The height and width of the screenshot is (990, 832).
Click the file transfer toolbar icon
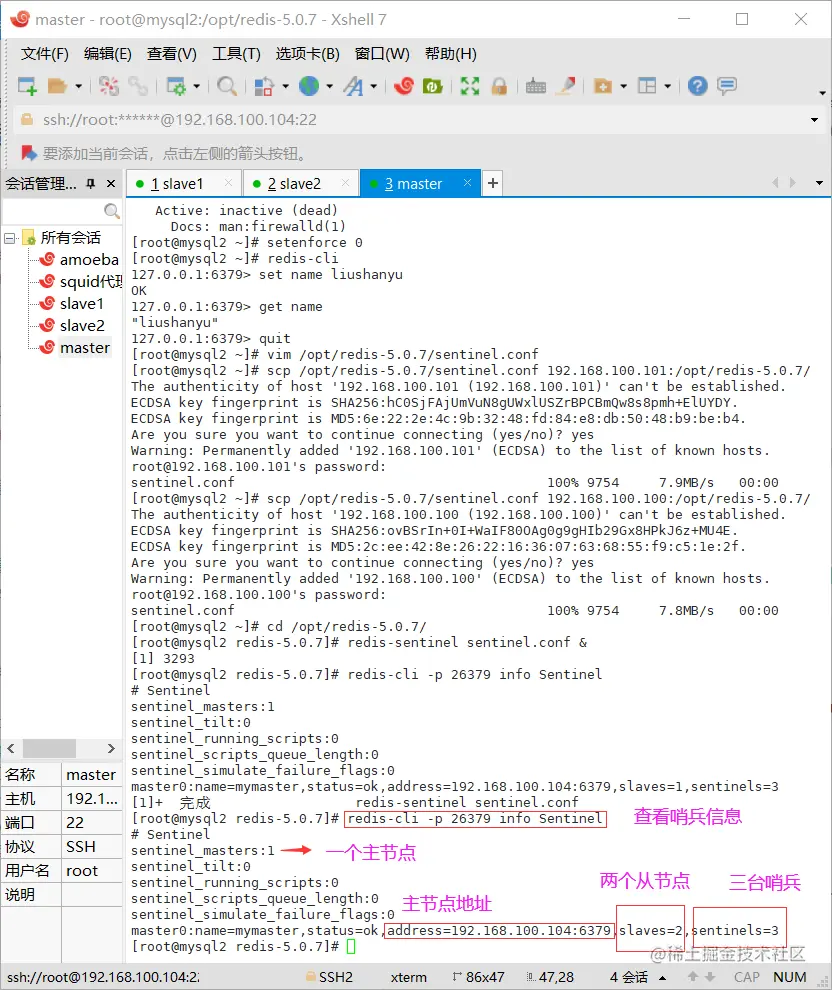coord(263,86)
